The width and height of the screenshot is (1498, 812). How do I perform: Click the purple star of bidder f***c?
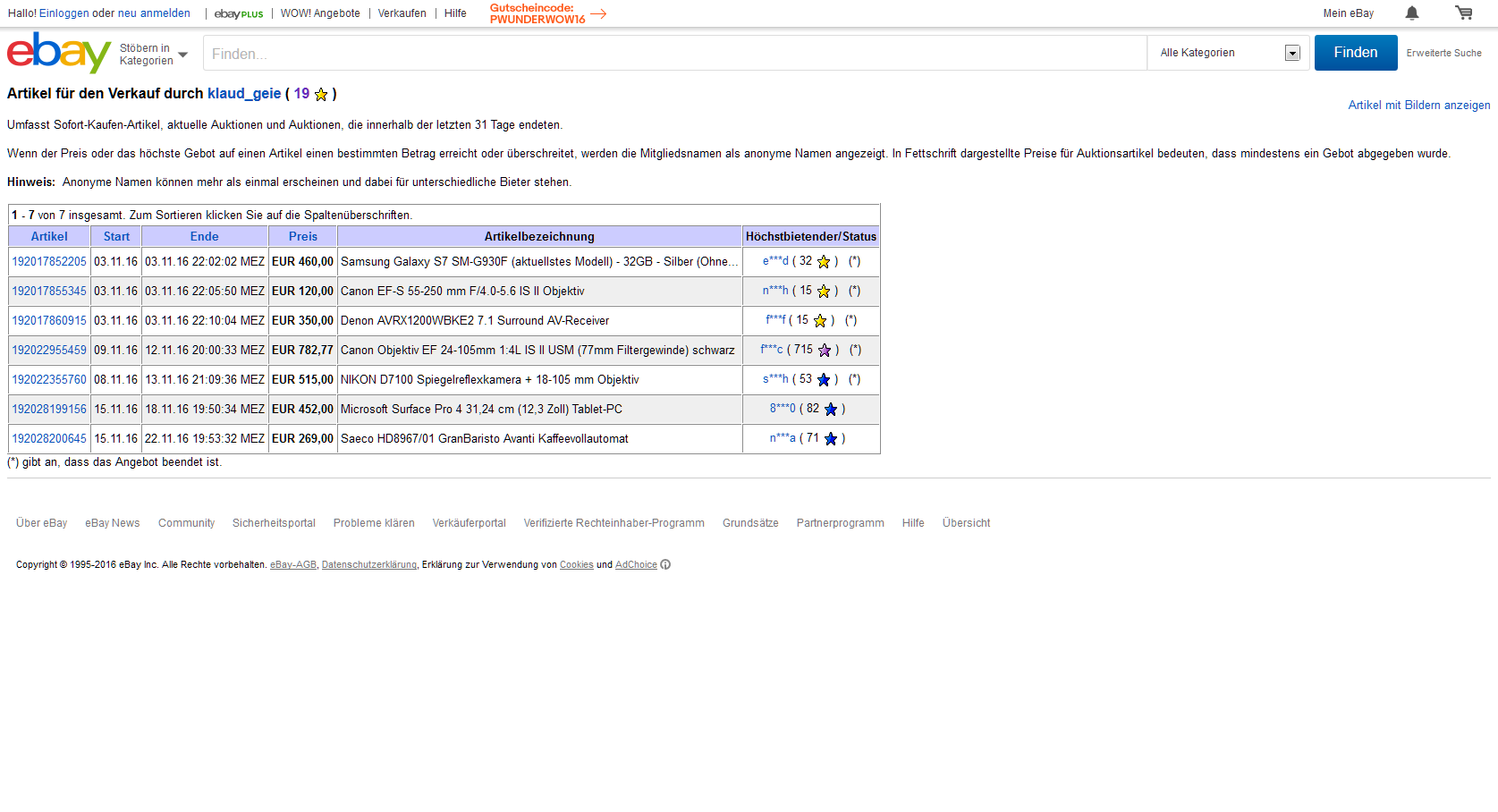pyautogui.click(x=825, y=350)
